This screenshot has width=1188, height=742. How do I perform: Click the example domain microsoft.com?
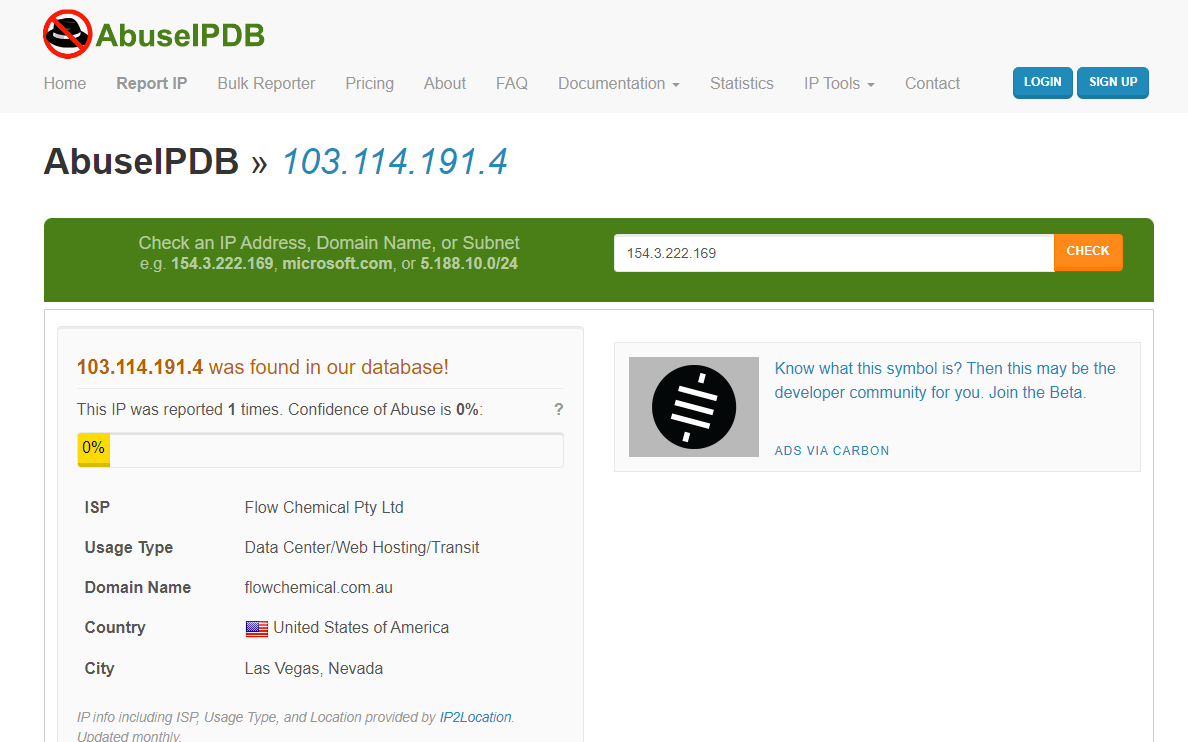[x=337, y=264]
